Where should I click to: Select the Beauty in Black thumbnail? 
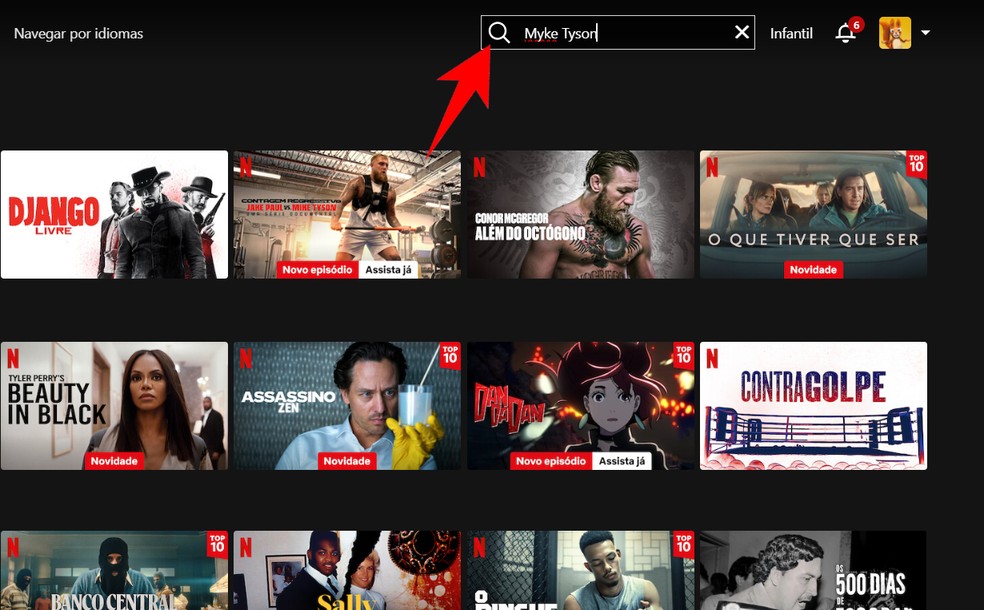(114, 405)
